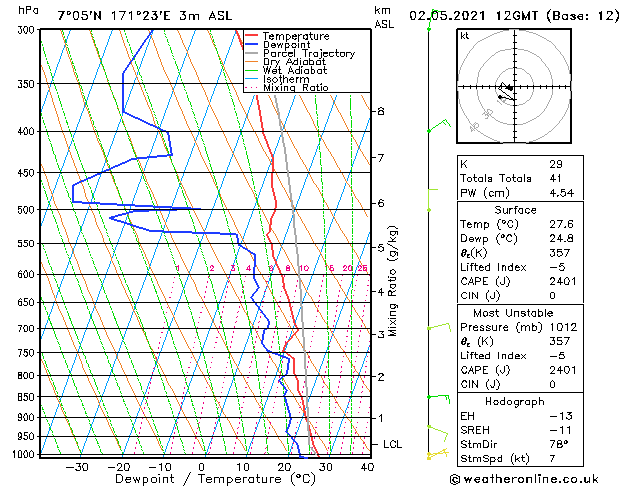This screenshot has width=629, height=486.
Task: Click the CAPE value in Surface section
Action: click(563, 281)
